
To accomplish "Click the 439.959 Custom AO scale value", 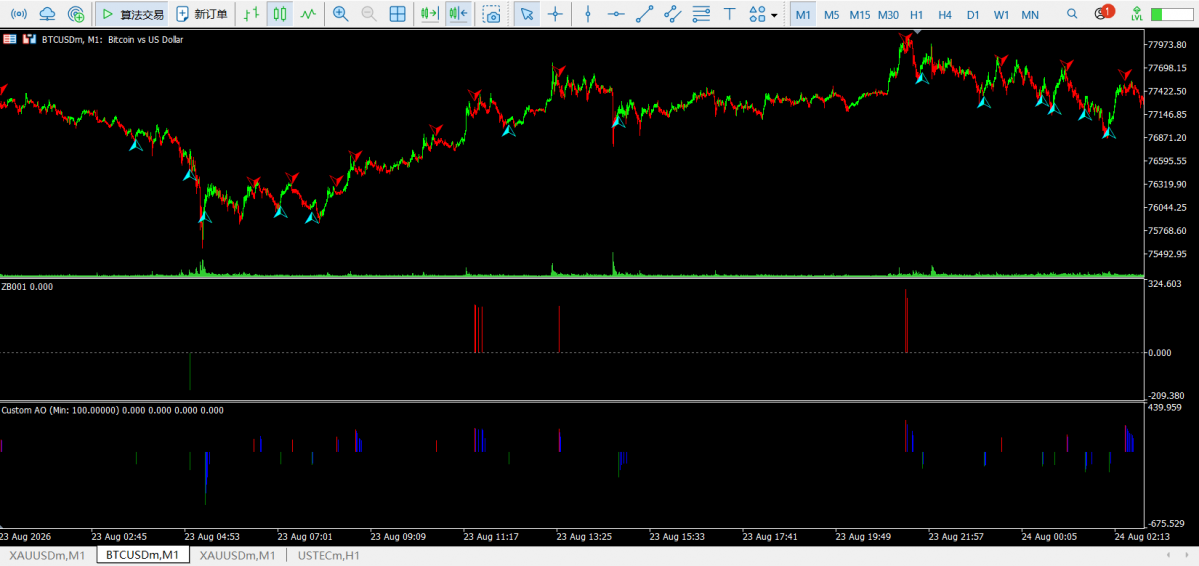I will coord(1165,408).
